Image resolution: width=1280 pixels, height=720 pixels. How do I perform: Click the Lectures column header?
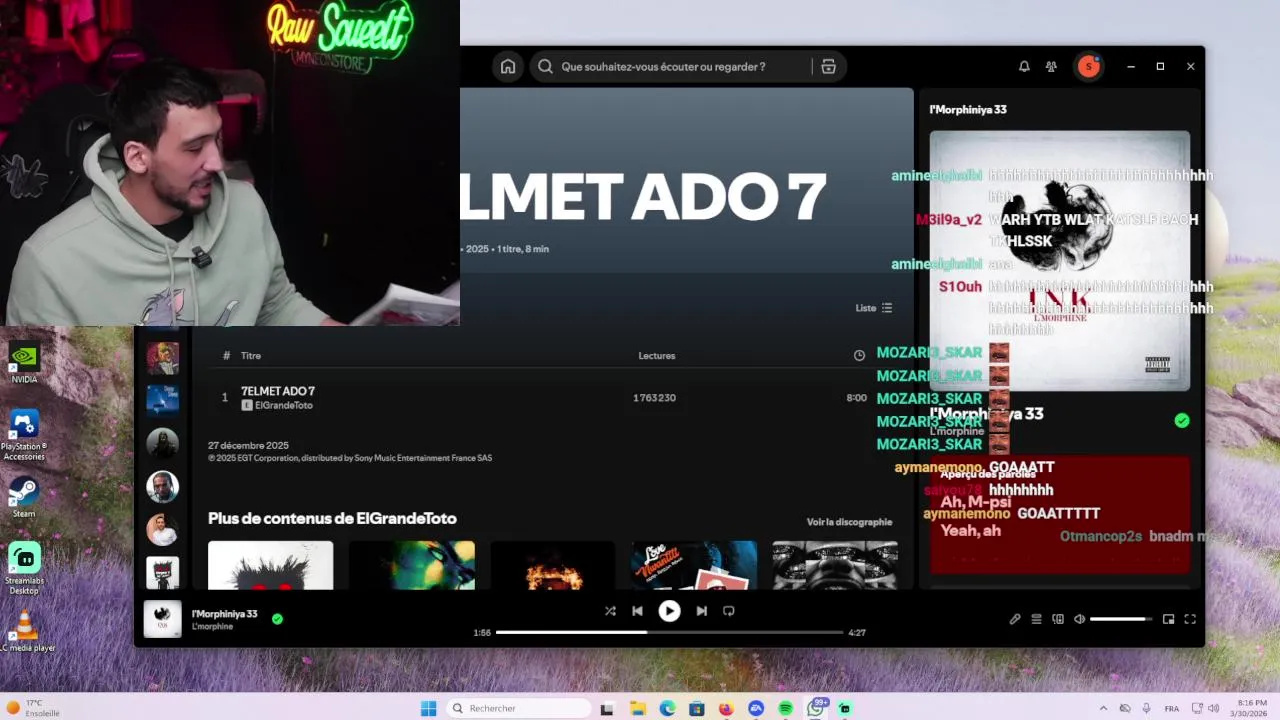tap(657, 356)
